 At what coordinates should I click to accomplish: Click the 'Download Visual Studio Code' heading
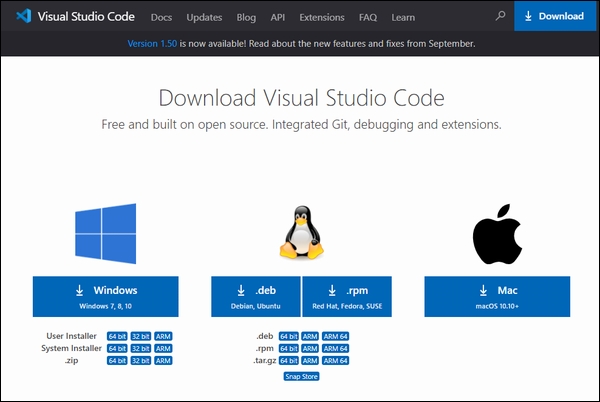(302, 98)
